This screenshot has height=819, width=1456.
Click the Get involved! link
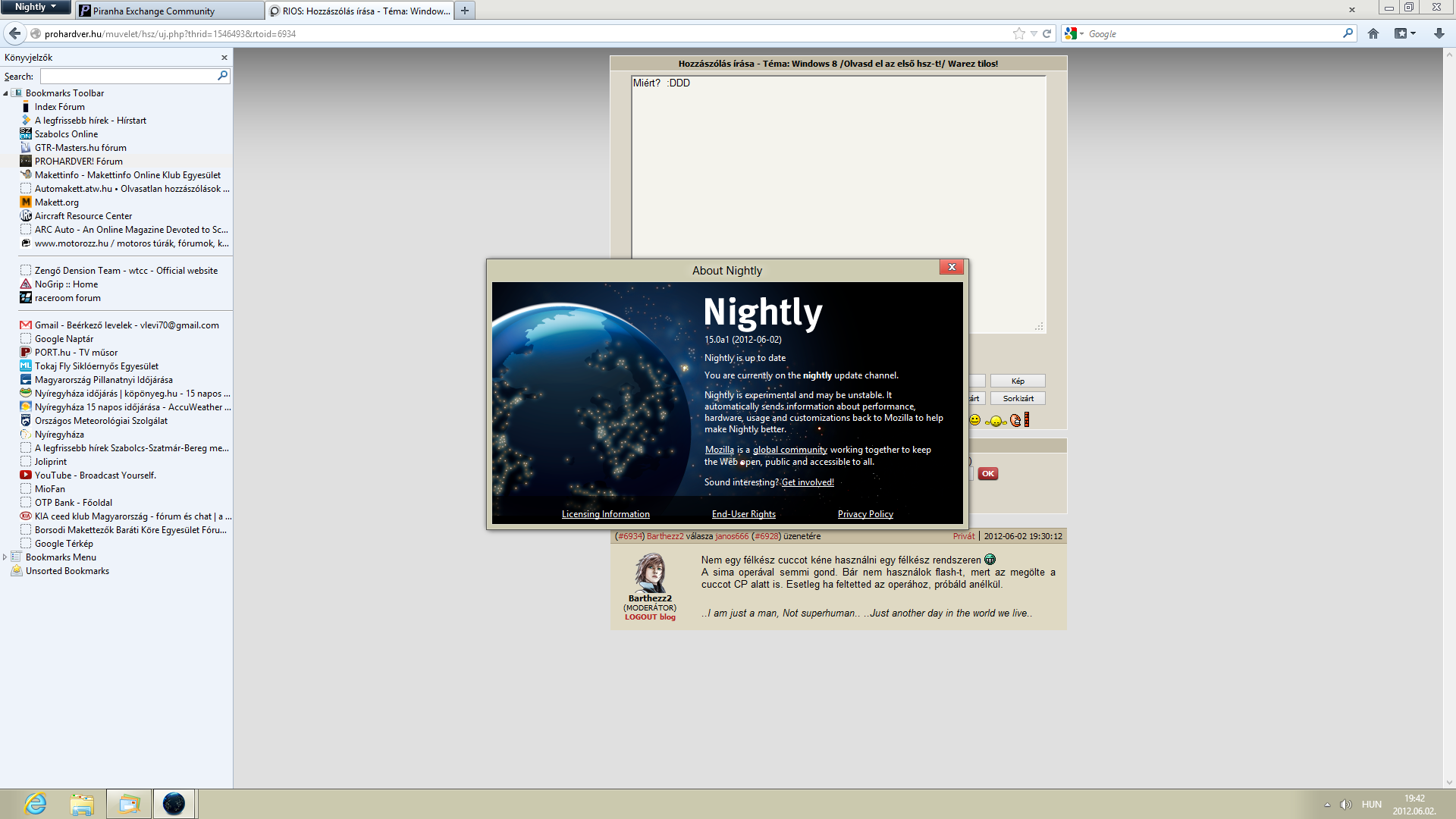click(808, 482)
